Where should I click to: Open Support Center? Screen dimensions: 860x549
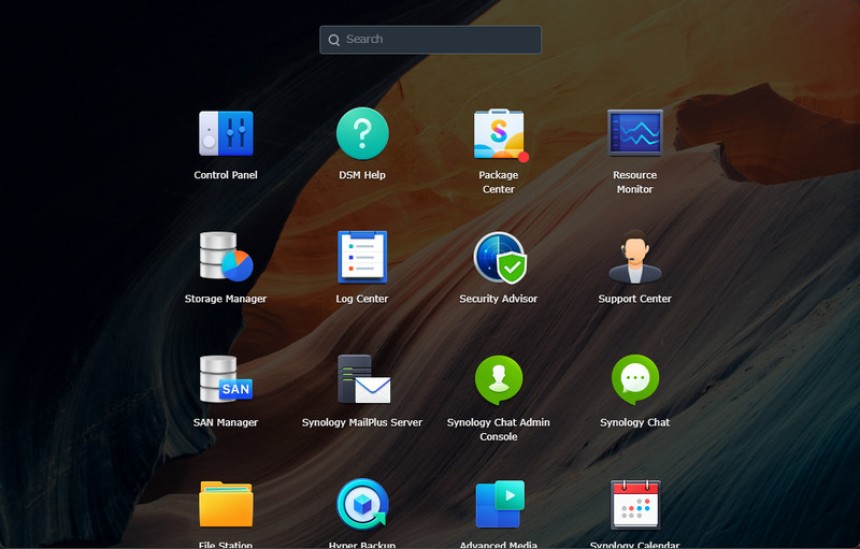coord(635,258)
